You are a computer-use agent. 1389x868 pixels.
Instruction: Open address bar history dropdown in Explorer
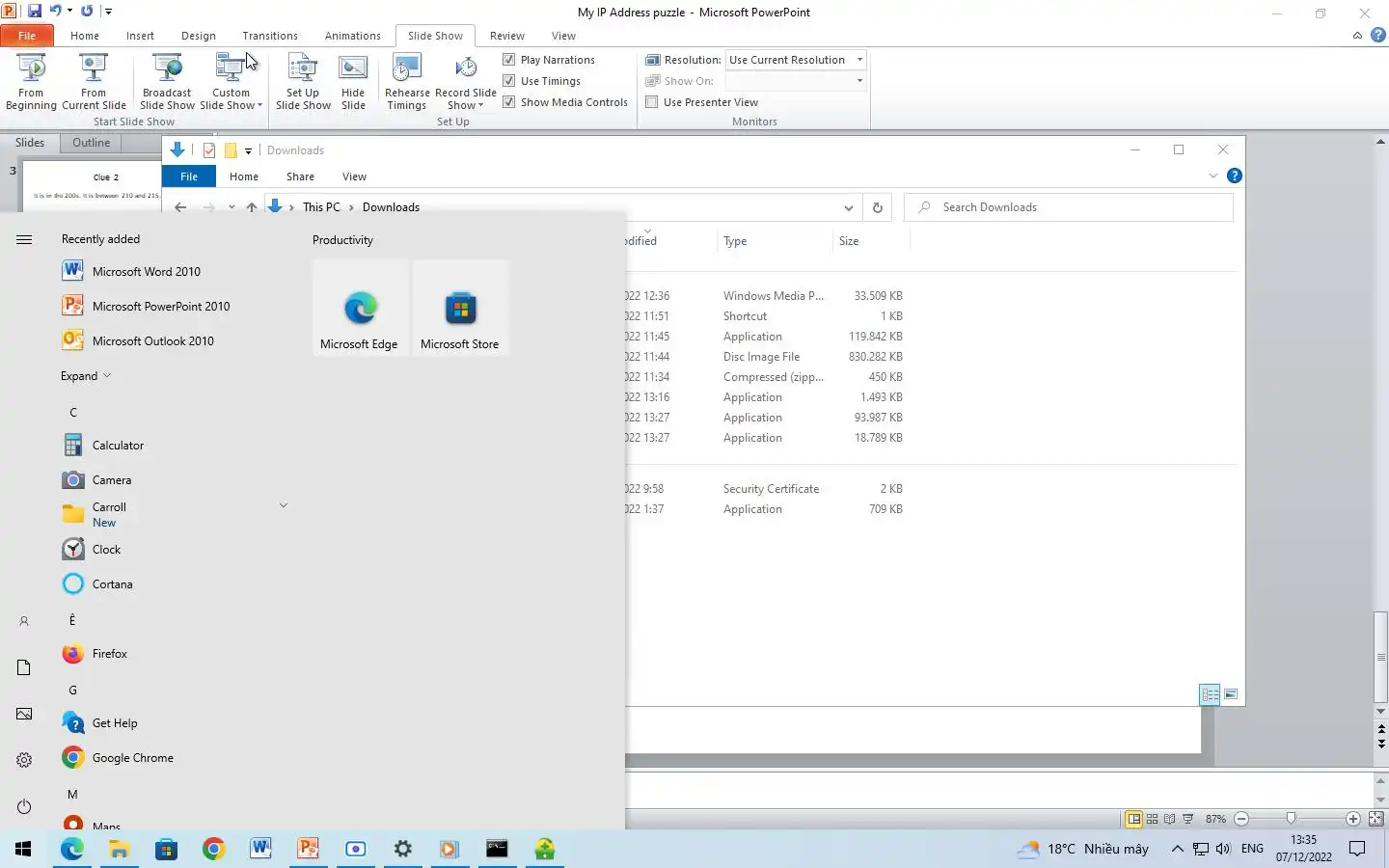point(848,207)
